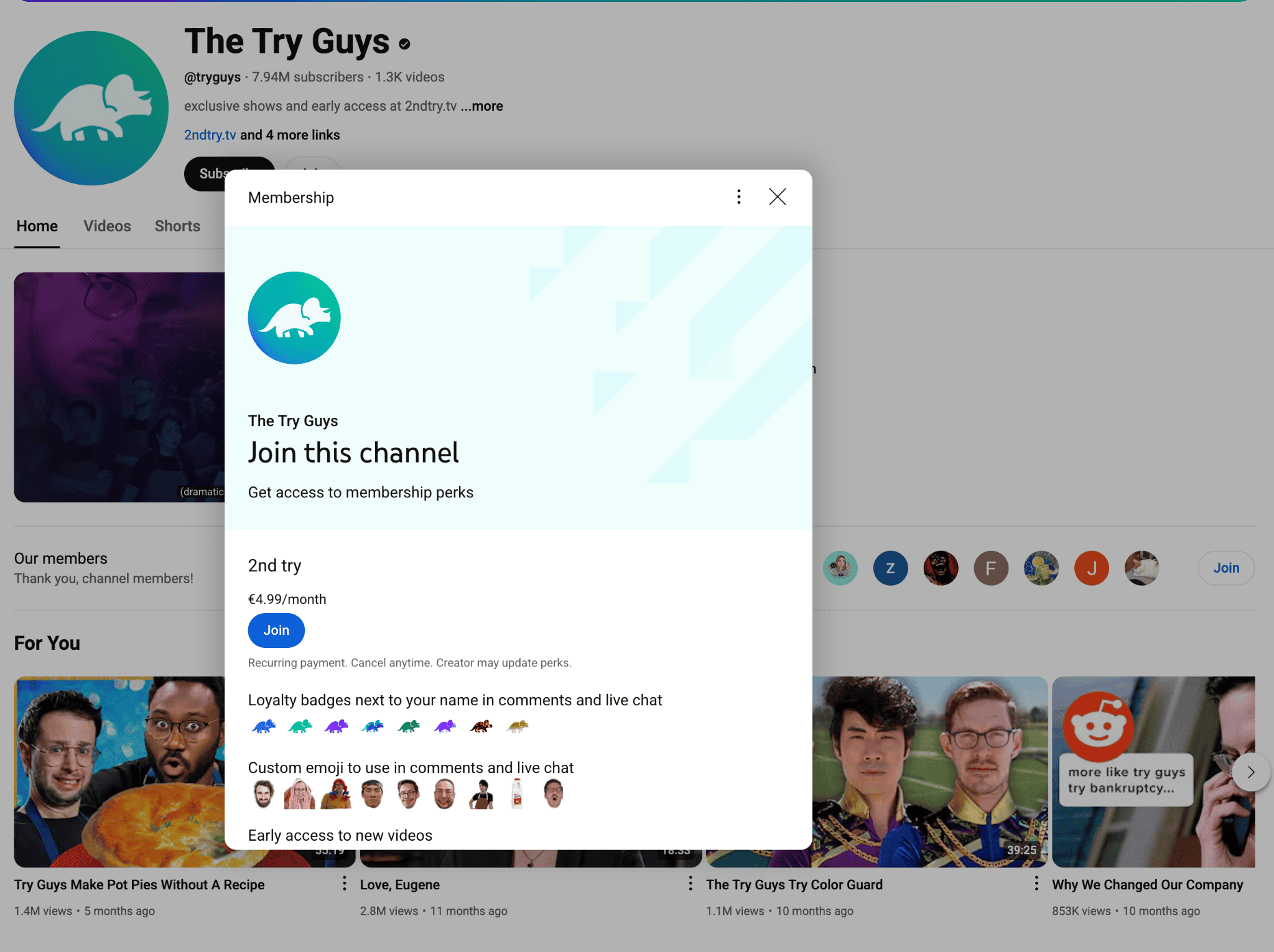Open Why We Changed Our Company thumbnail

[x=1153, y=772]
